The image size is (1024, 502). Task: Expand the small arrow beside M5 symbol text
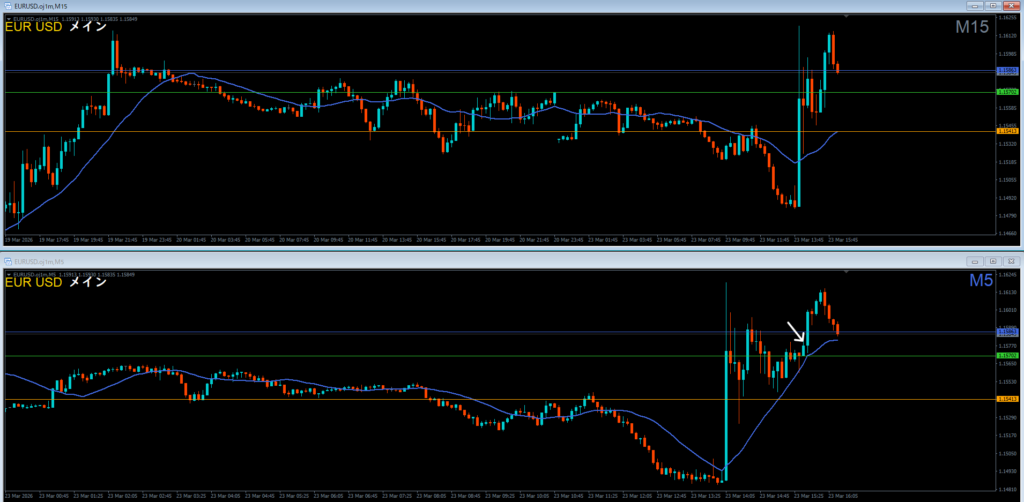9,273
